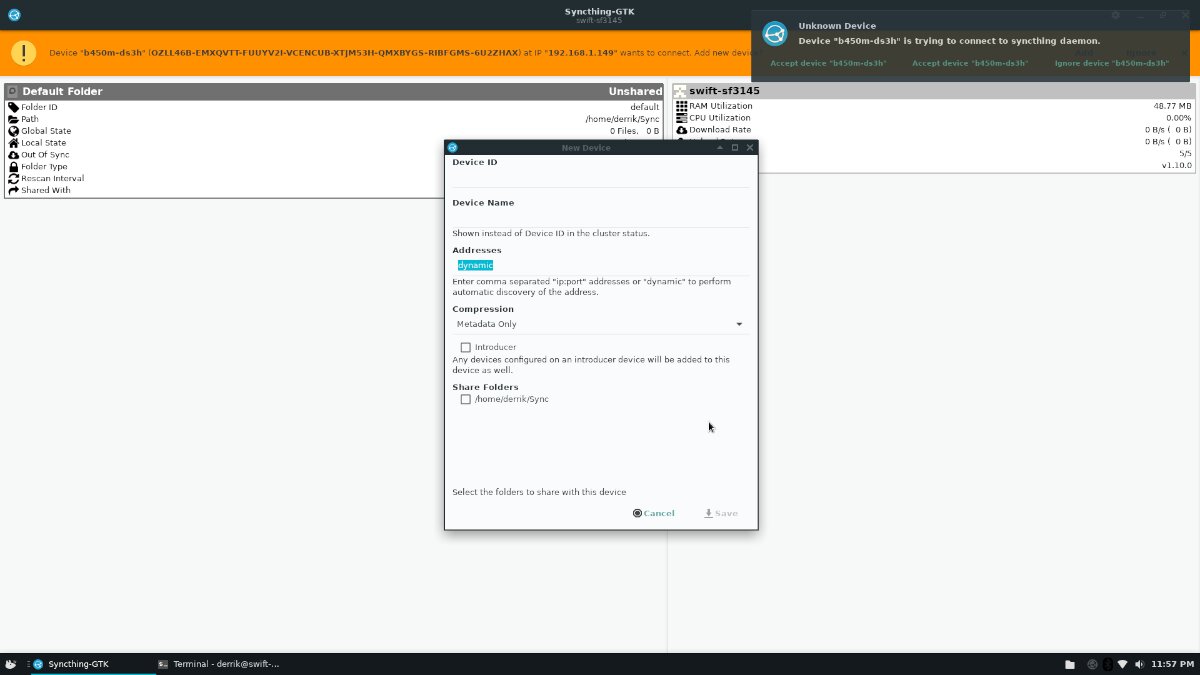Viewport: 1200px width, 675px height.
Task: Open the Bluetooth tray icon
Action: pos(1107,664)
